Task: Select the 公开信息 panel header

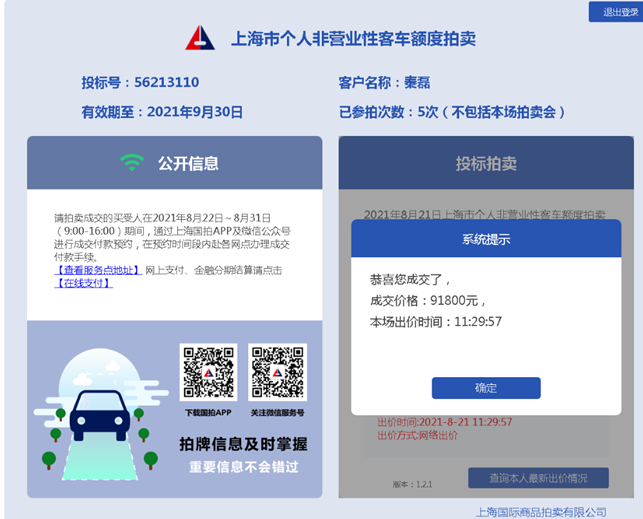Action: tap(175, 163)
